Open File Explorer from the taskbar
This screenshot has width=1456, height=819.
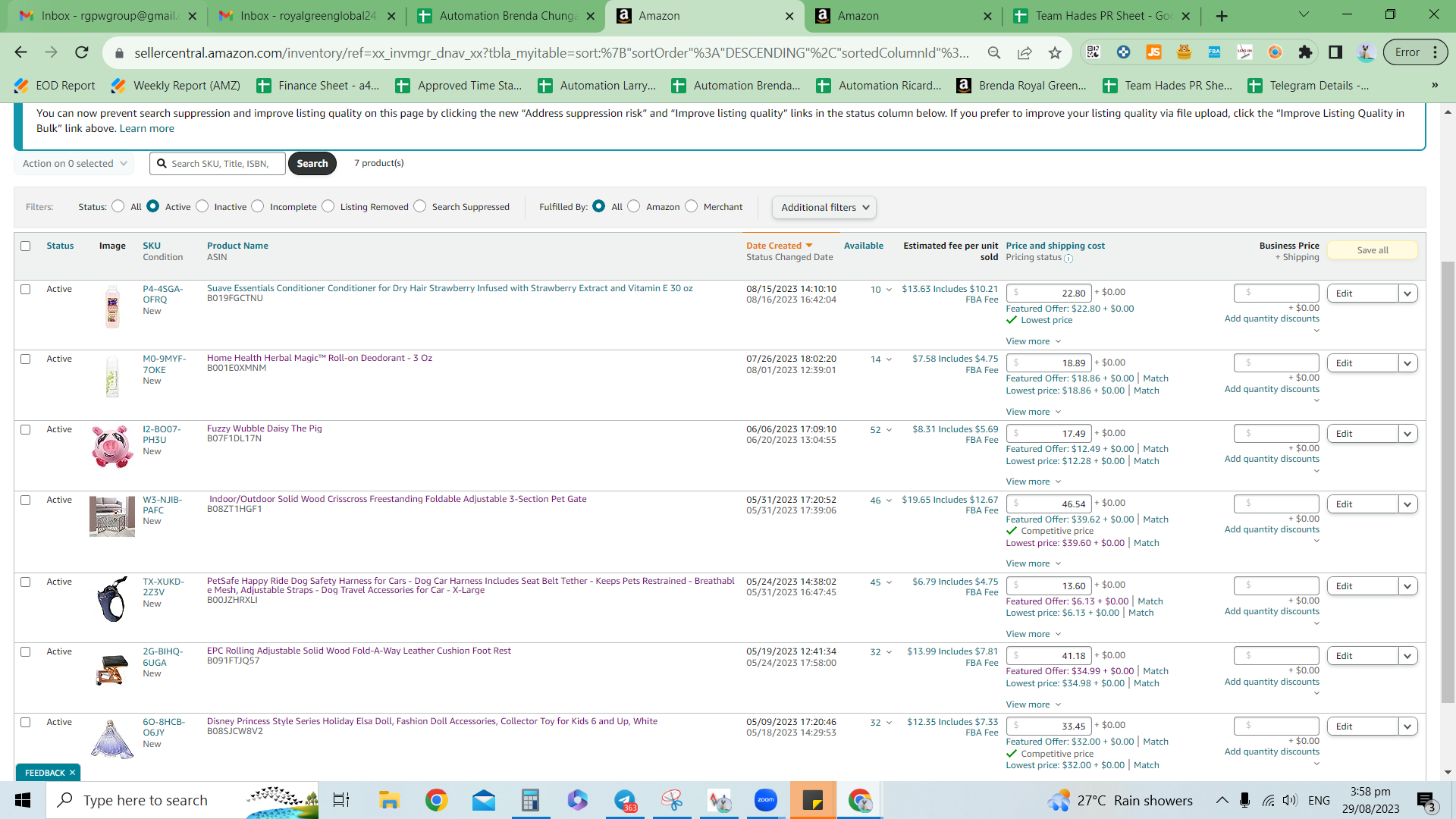[x=389, y=800]
